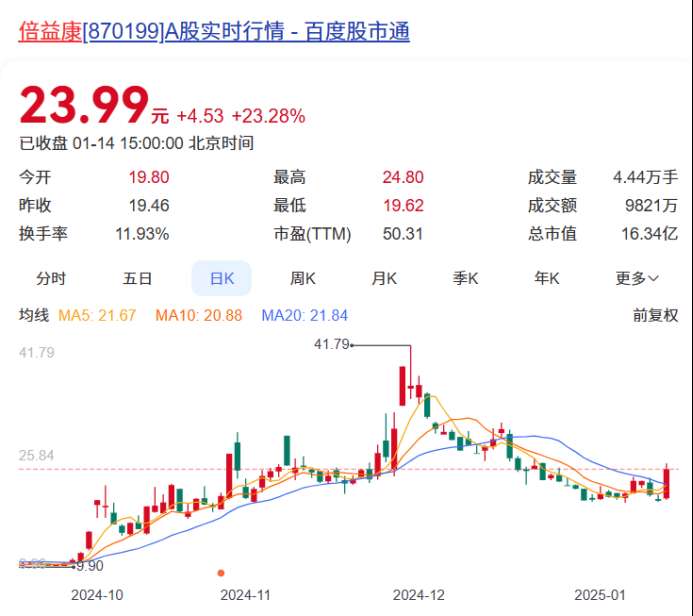Select the 日K chart tab
Screen dimensions: 693x616
click(221, 278)
